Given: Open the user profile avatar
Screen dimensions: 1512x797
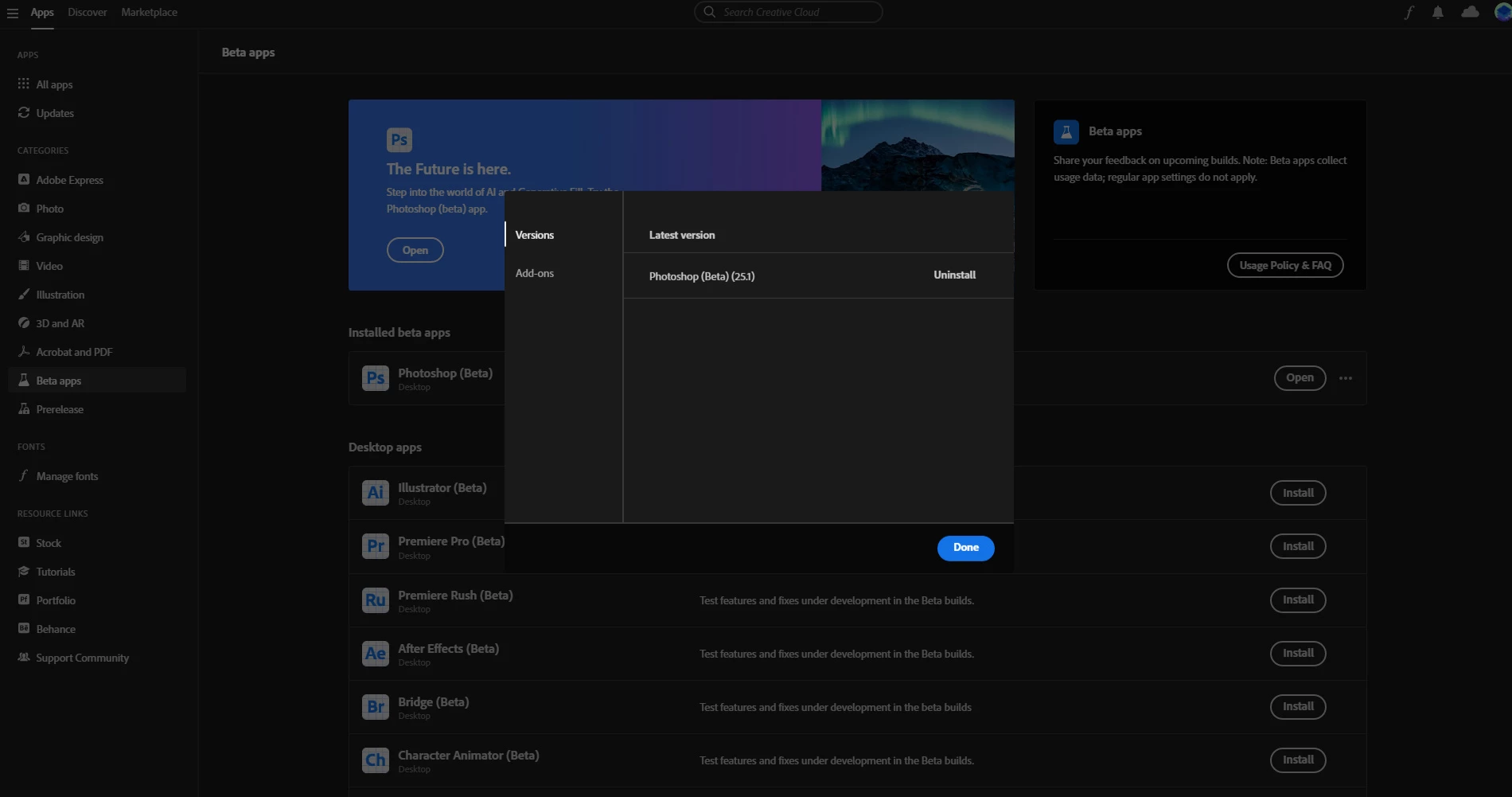Looking at the screenshot, I should 1503,12.
